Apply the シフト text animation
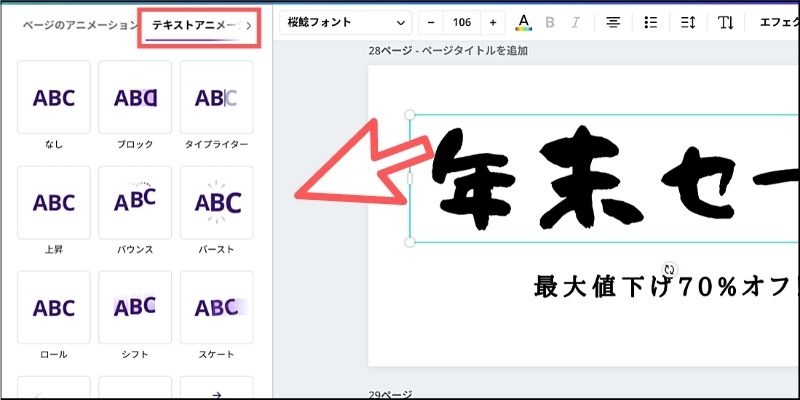 pyautogui.click(x=135, y=307)
